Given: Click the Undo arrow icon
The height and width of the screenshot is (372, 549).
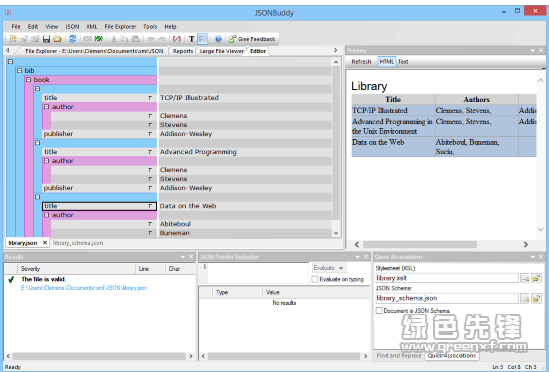Looking at the screenshot, I should (151, 39).
